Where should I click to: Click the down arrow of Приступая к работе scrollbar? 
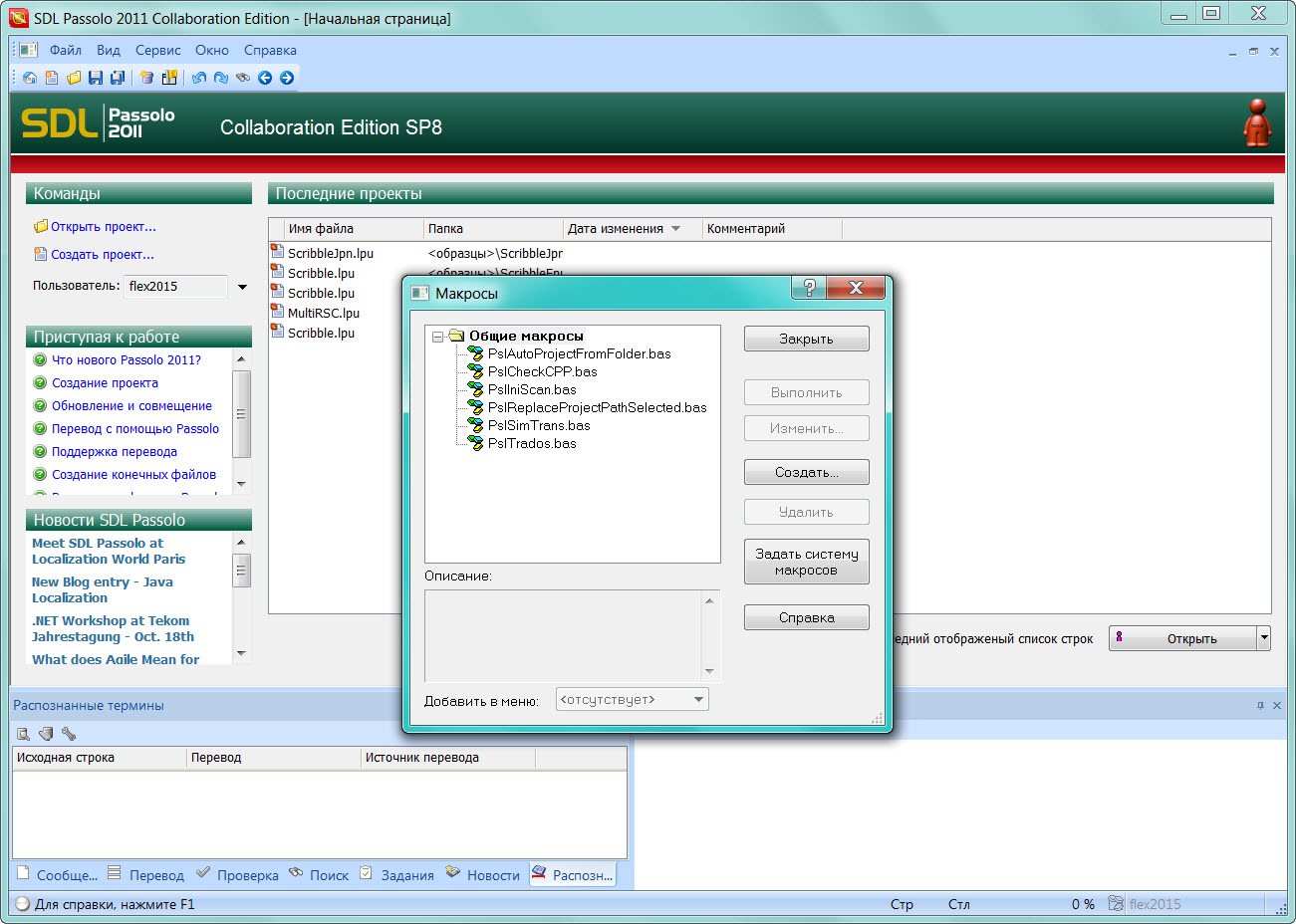(x=241, y=484)
